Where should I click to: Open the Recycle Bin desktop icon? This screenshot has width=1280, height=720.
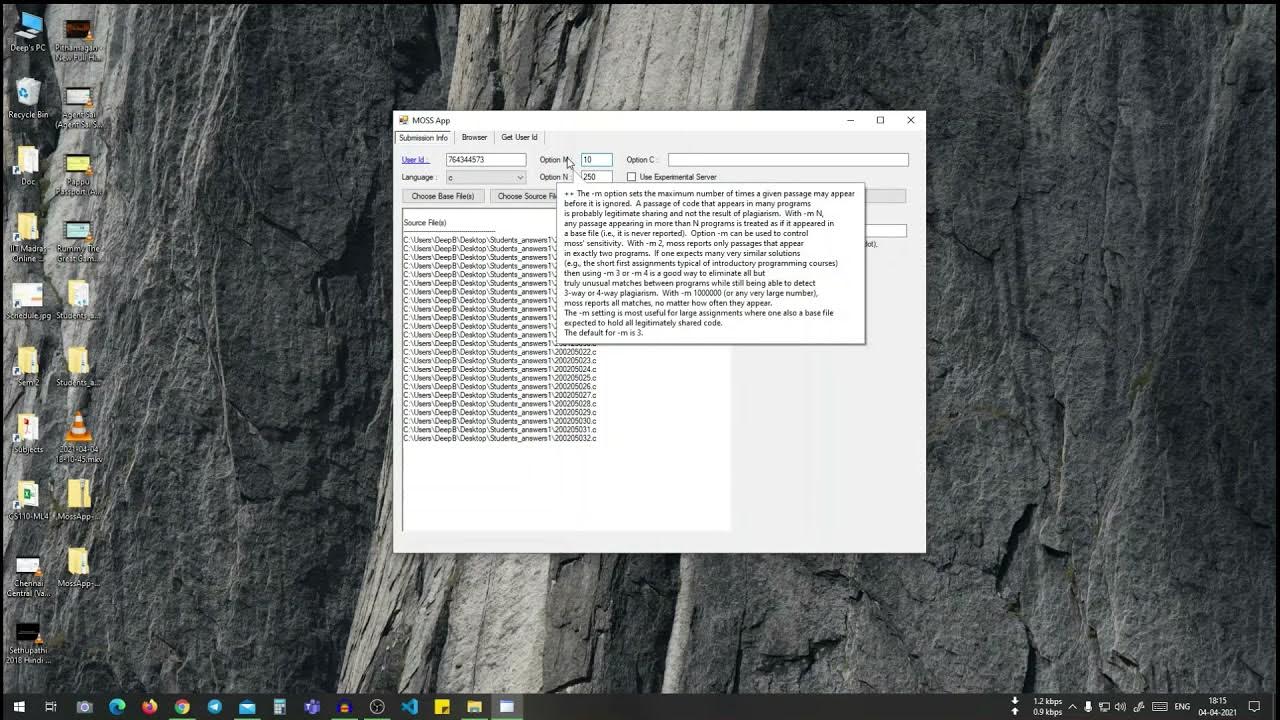click(x=28, y=100)
